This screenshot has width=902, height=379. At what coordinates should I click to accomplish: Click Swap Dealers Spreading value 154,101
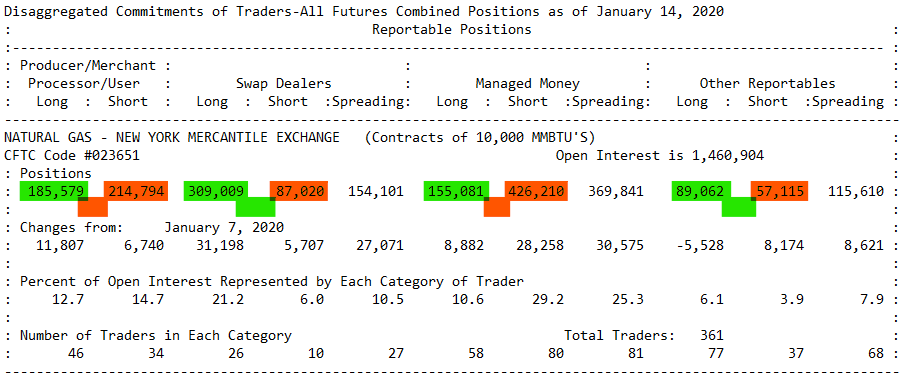click(376, 192)
